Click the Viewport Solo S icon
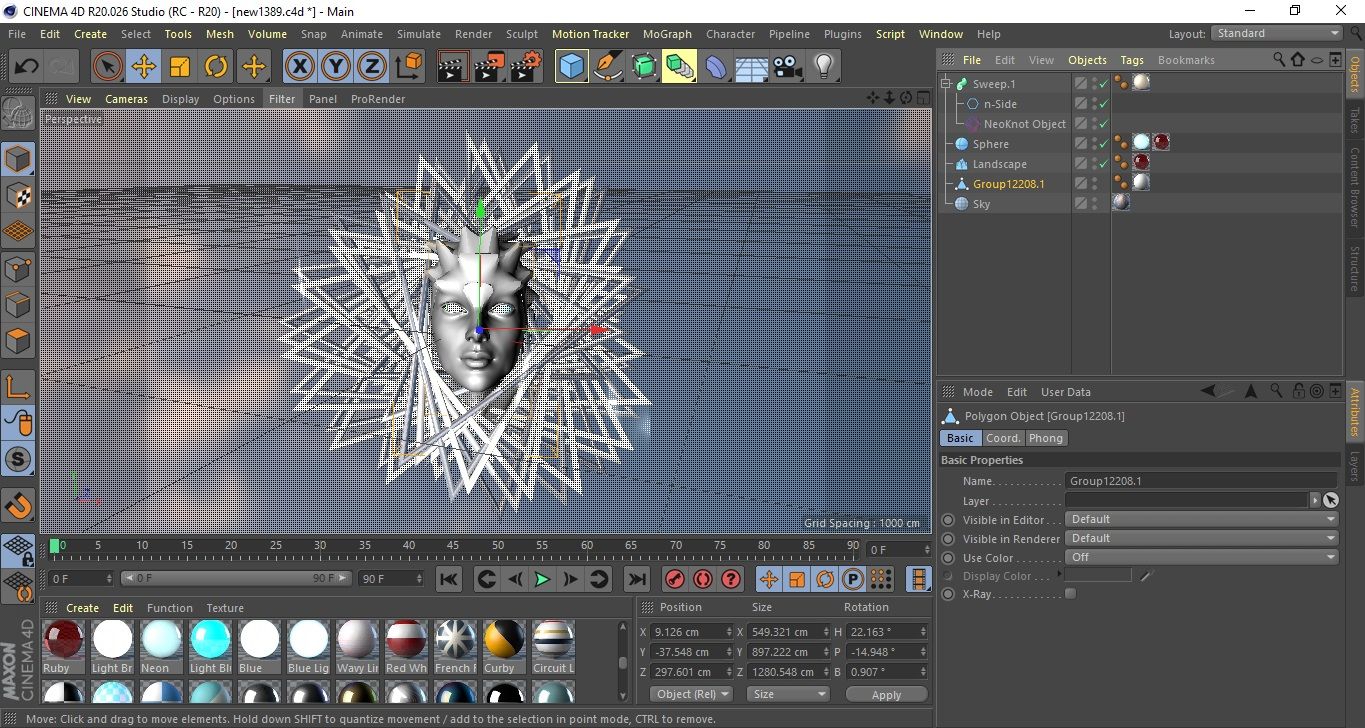 tap(18, 460)
